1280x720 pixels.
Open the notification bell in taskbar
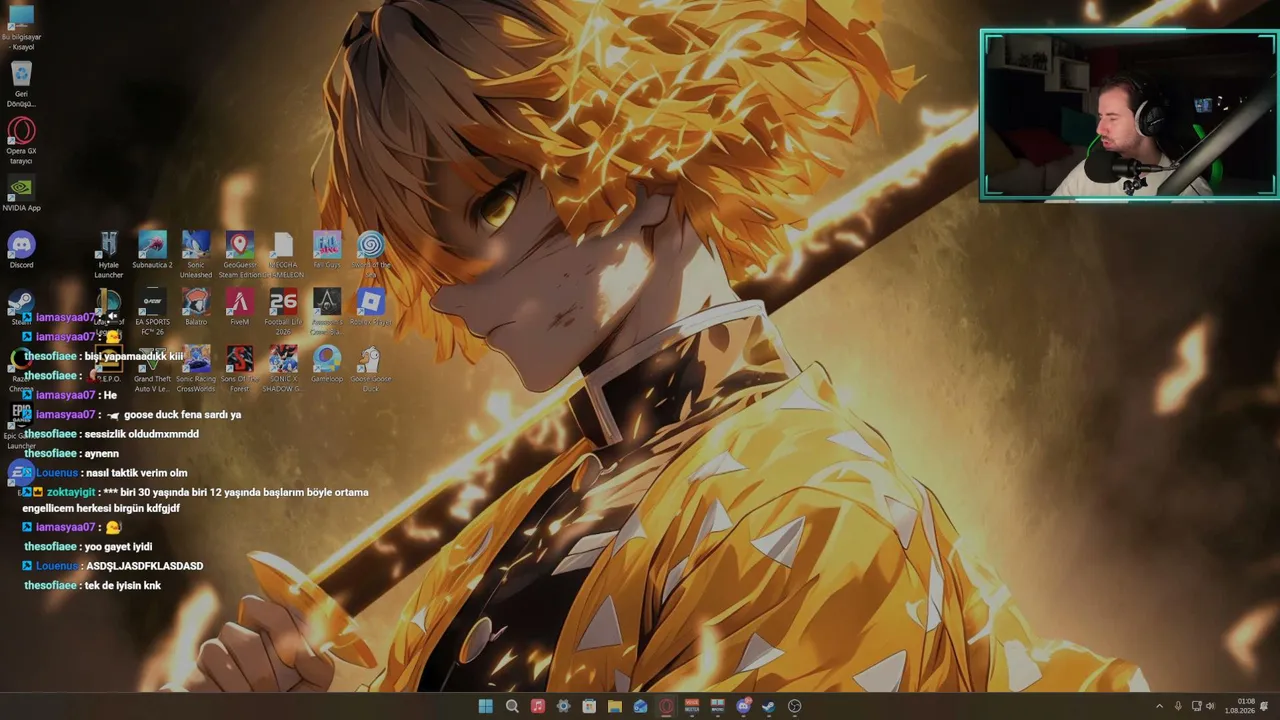click(1264, 706)
